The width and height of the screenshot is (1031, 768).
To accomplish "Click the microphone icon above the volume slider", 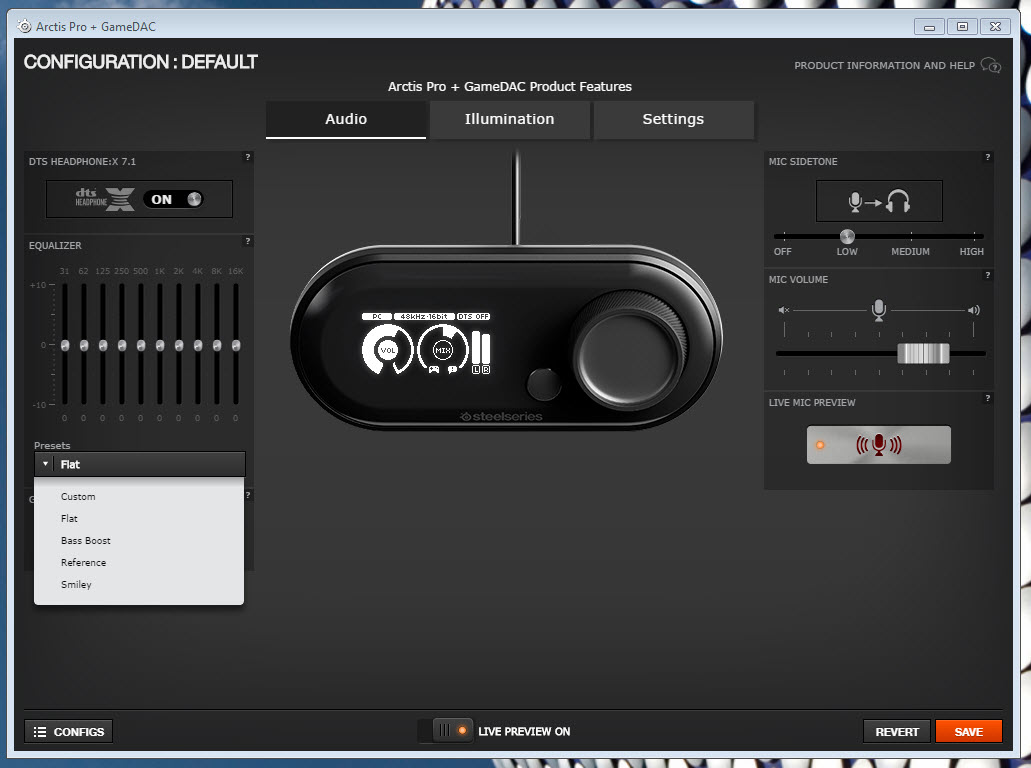I will (878, 309).
